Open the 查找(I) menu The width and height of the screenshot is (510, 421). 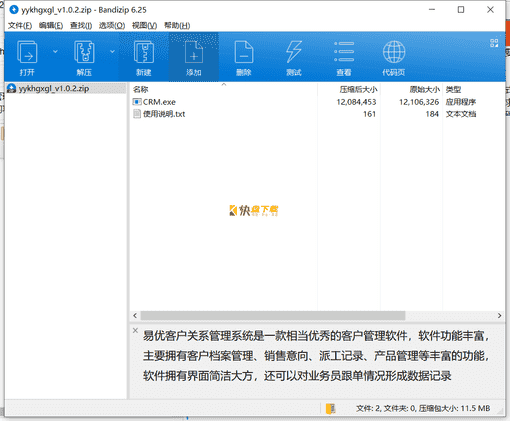point(81,25)
